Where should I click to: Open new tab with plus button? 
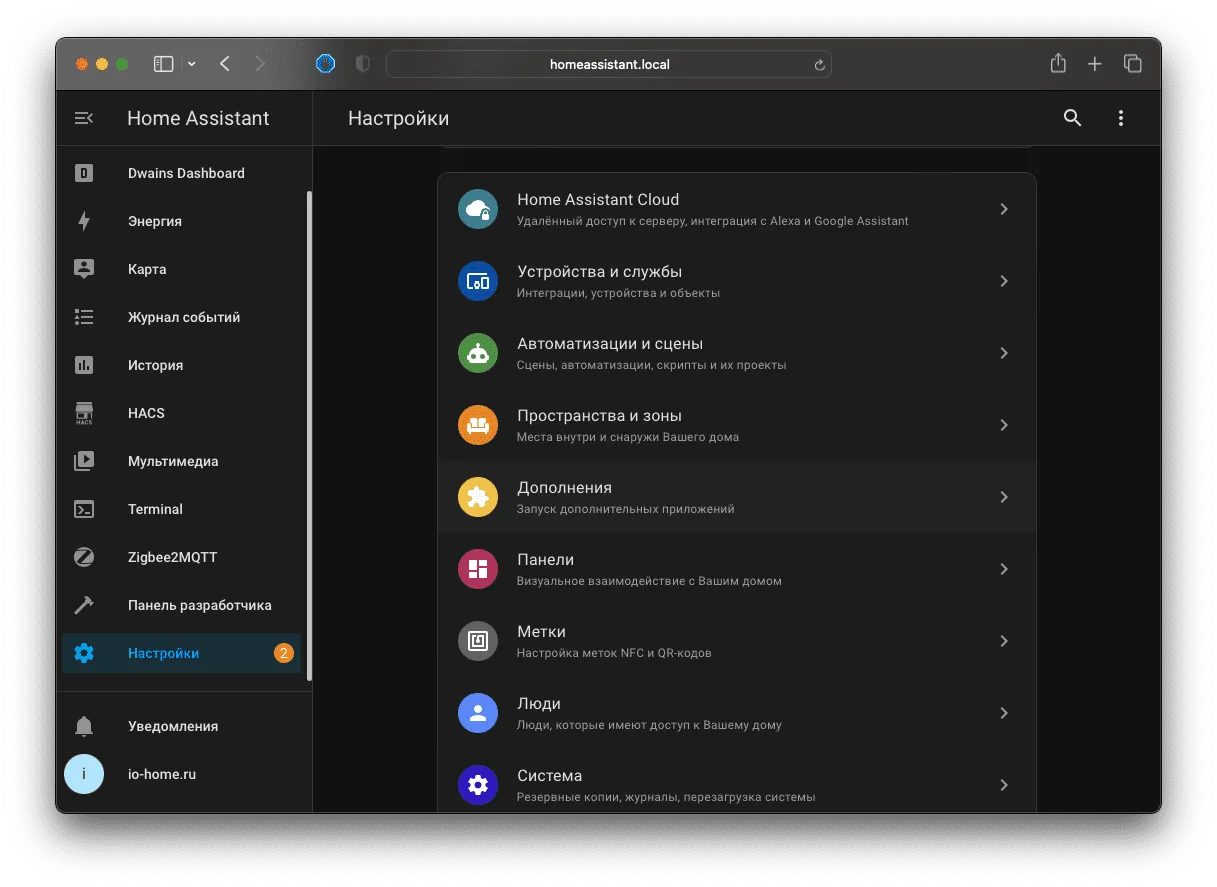[x=1095, y=64]
